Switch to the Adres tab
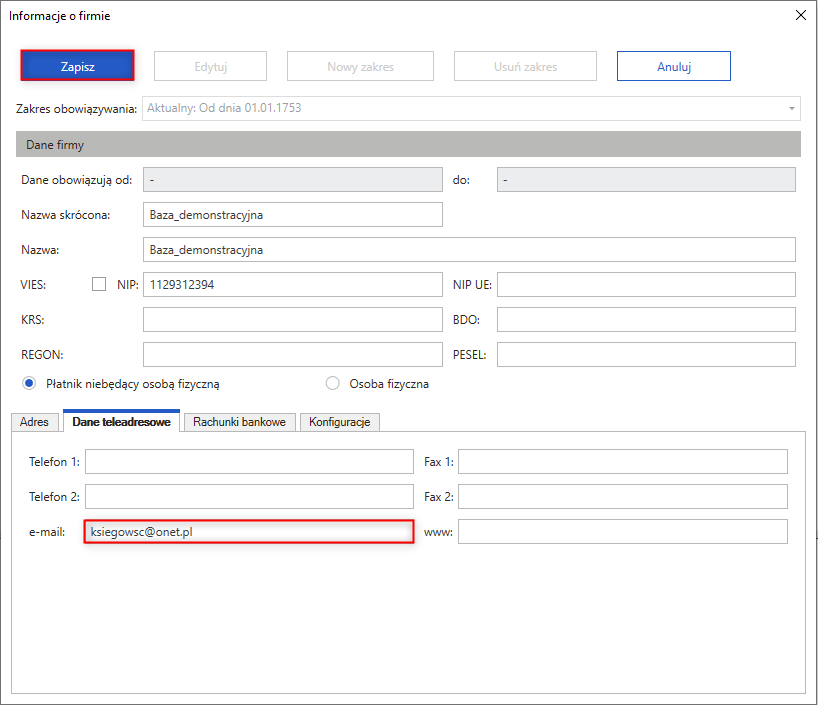The image size is (818, 705). pyautogui.click(x=34, y=422)
